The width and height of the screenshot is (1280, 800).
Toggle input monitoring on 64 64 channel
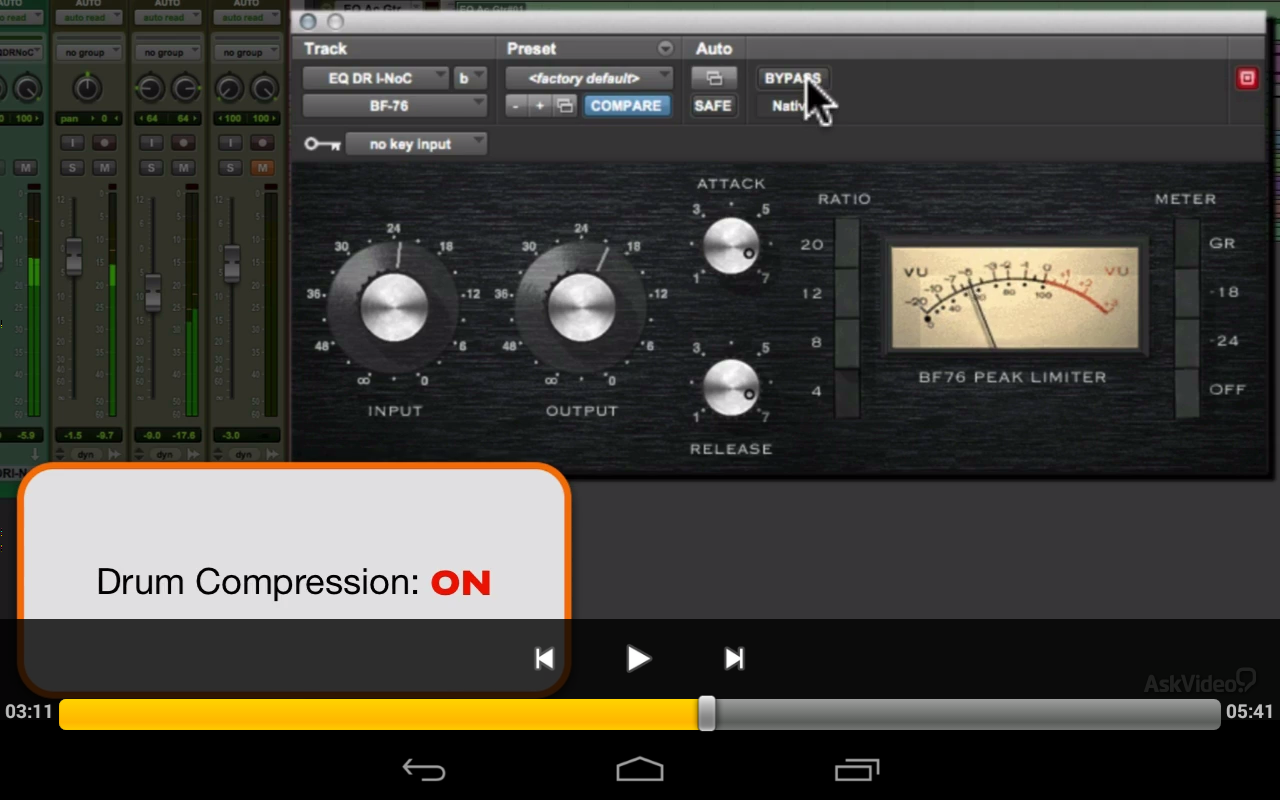(151, 143)
